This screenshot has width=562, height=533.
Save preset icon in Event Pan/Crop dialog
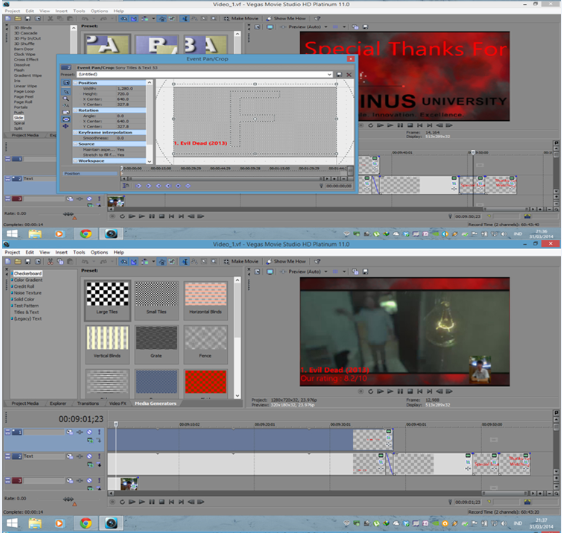339,75
